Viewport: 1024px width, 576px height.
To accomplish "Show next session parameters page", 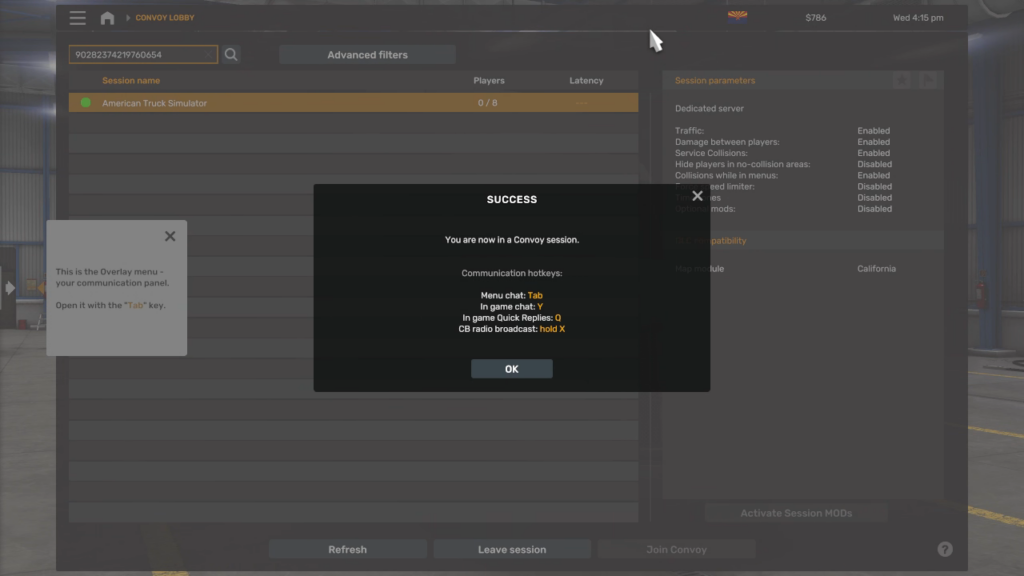I will pos(929,80).
